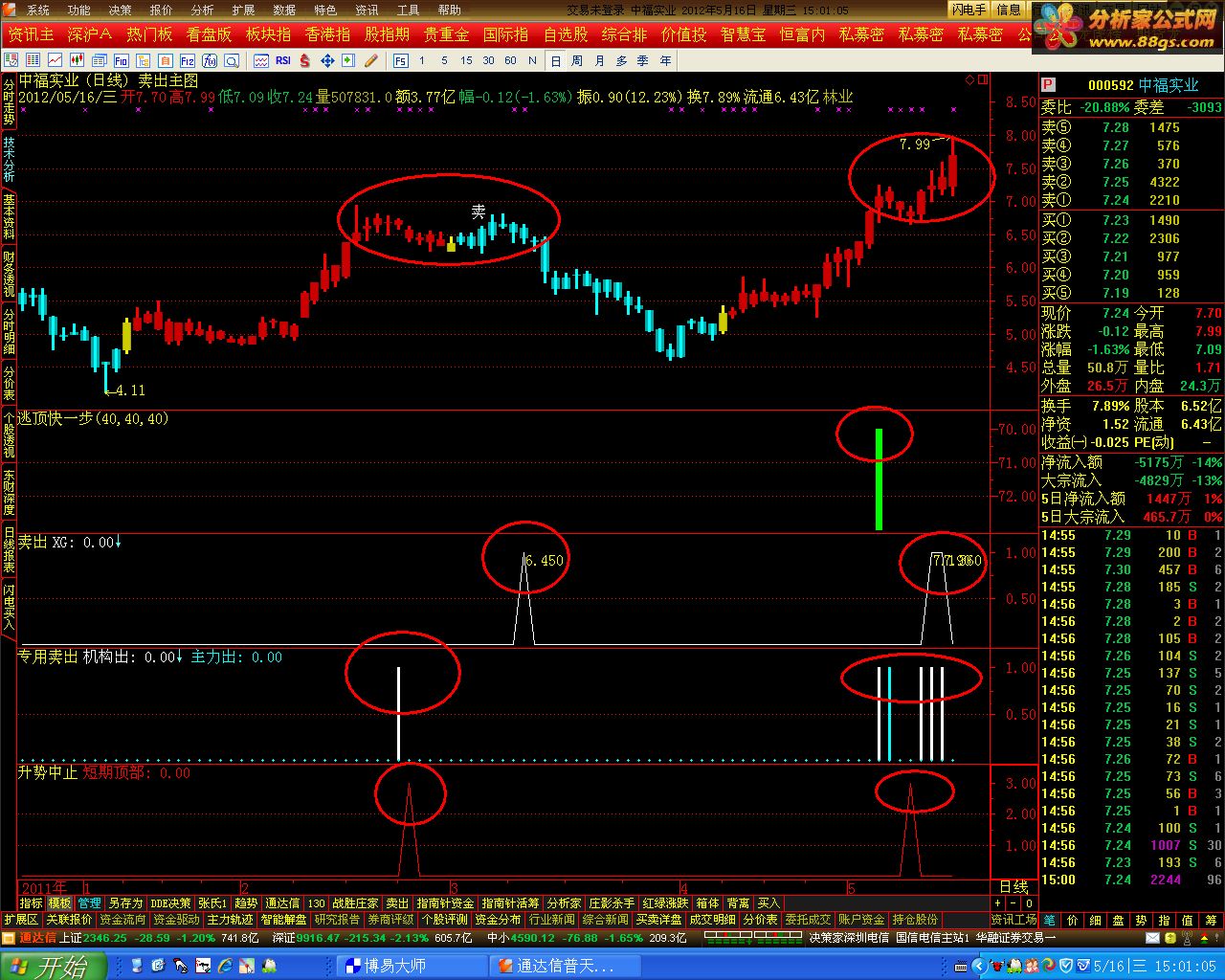
Task: Click the 信息 button
Action: 1009,10
